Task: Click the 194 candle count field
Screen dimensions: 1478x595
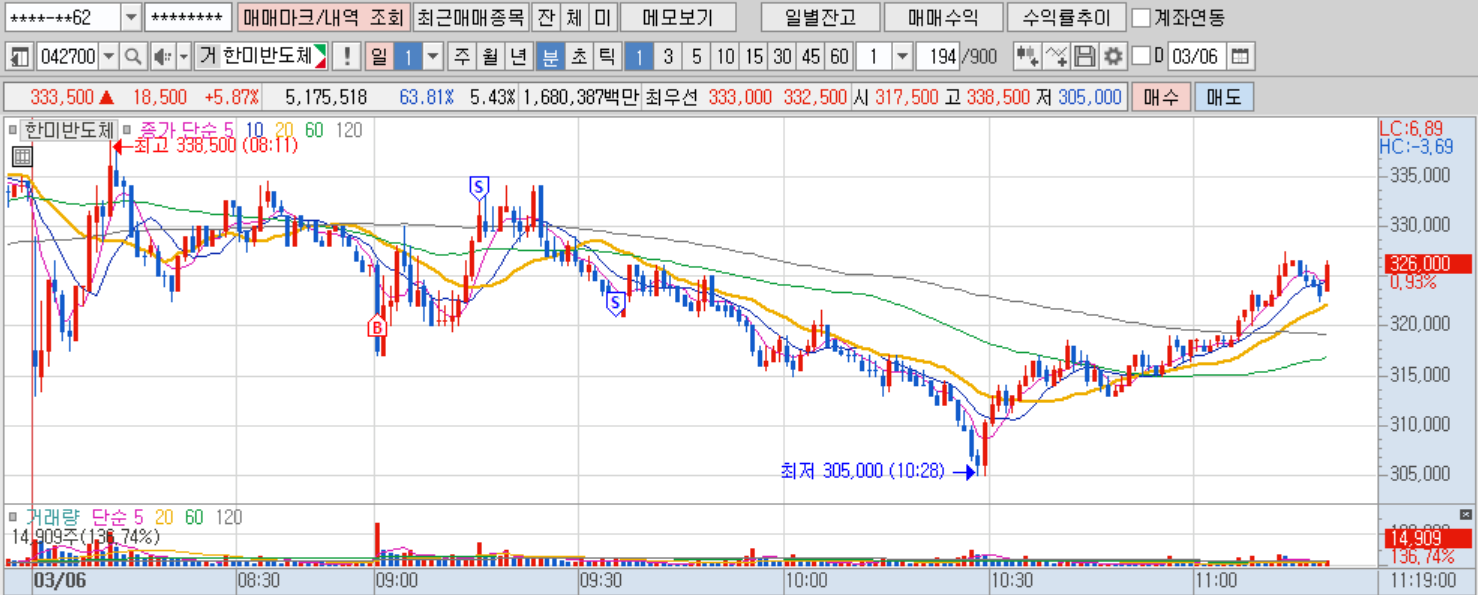Action: tap(937, 56)
